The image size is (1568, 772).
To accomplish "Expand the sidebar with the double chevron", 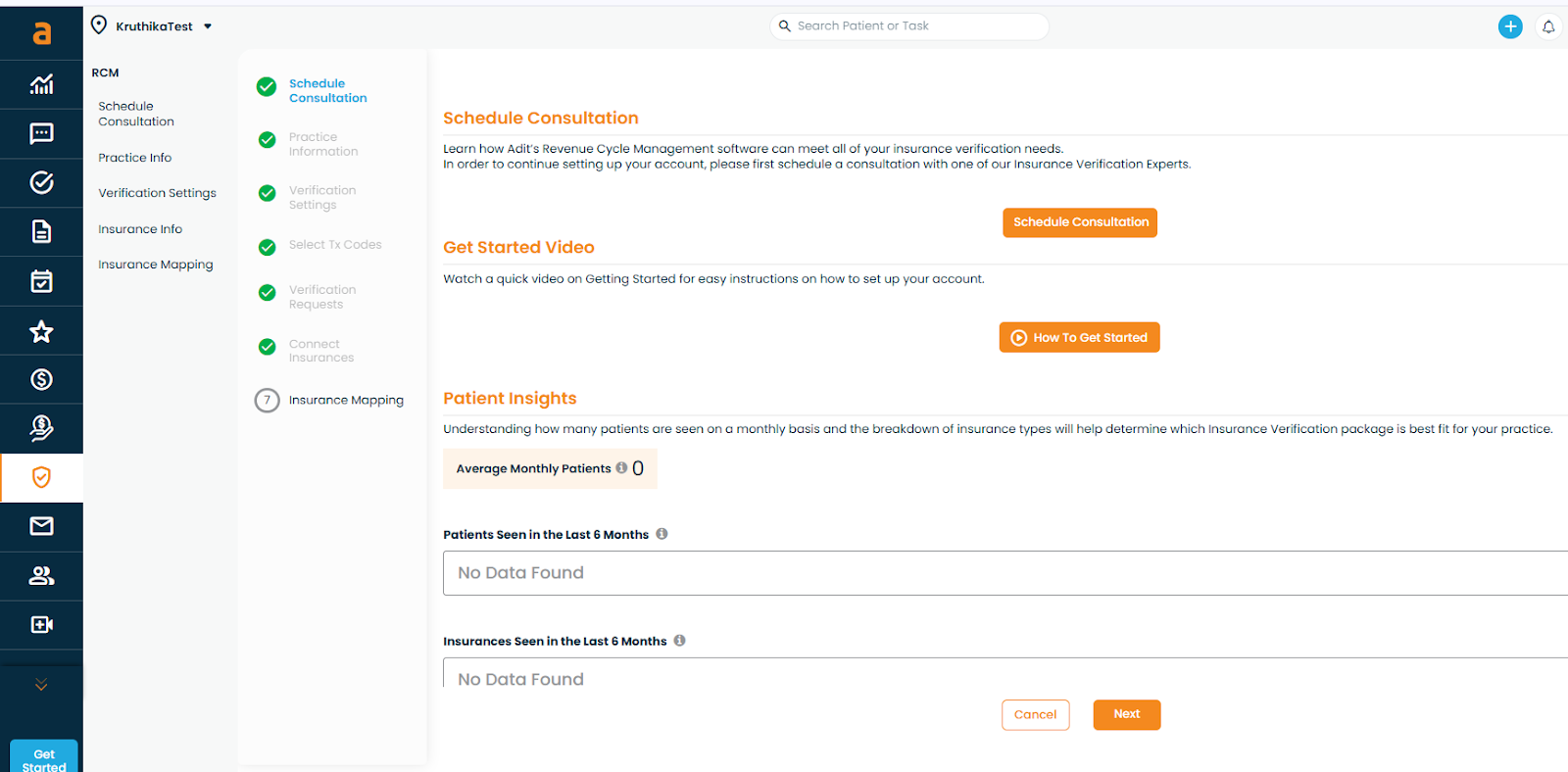I will coord(41,685).
